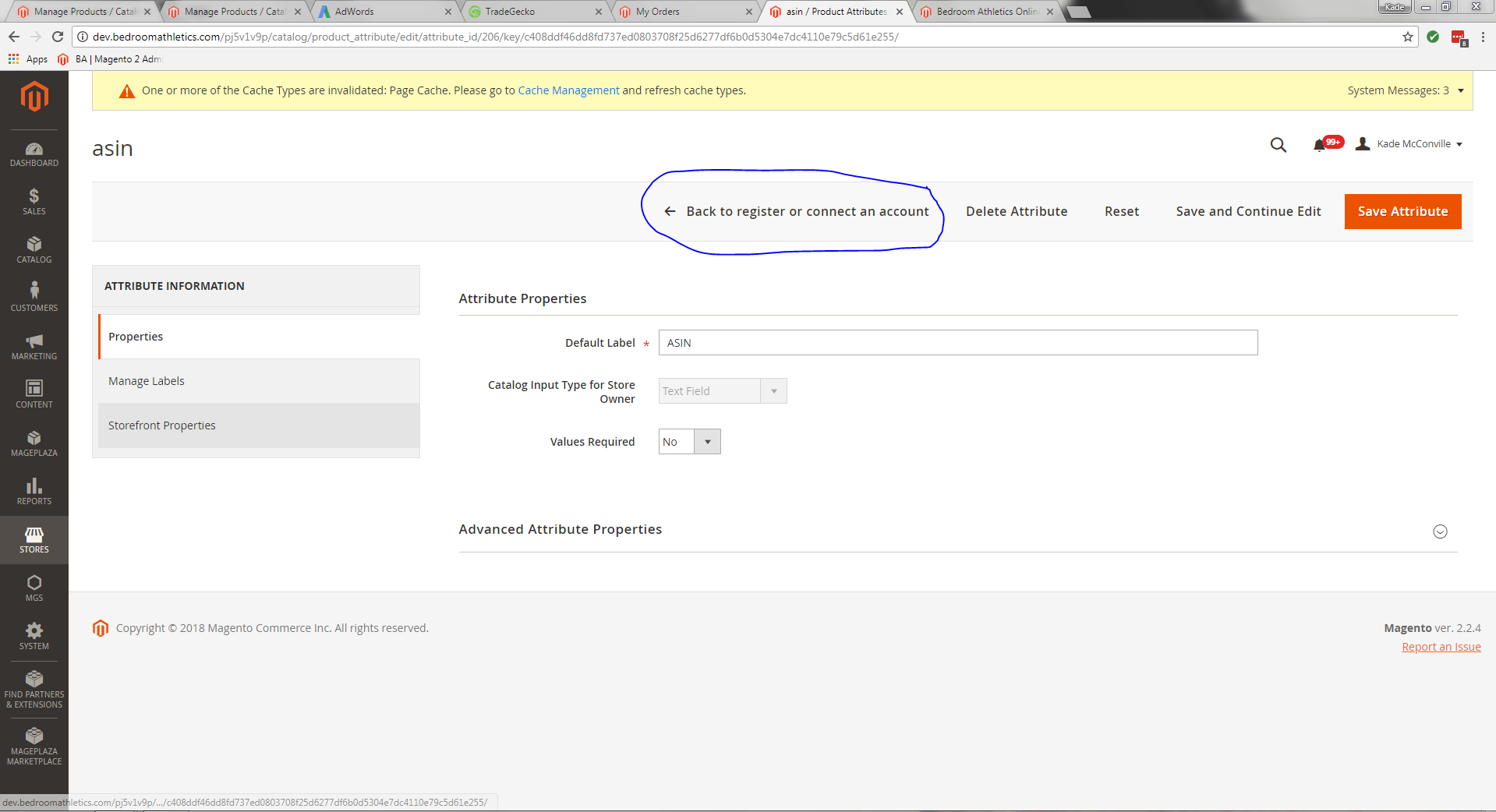The height and width of the screenshot is (812, 1496).
Task: Follow the Cache Management link
Action: point(568,90)
